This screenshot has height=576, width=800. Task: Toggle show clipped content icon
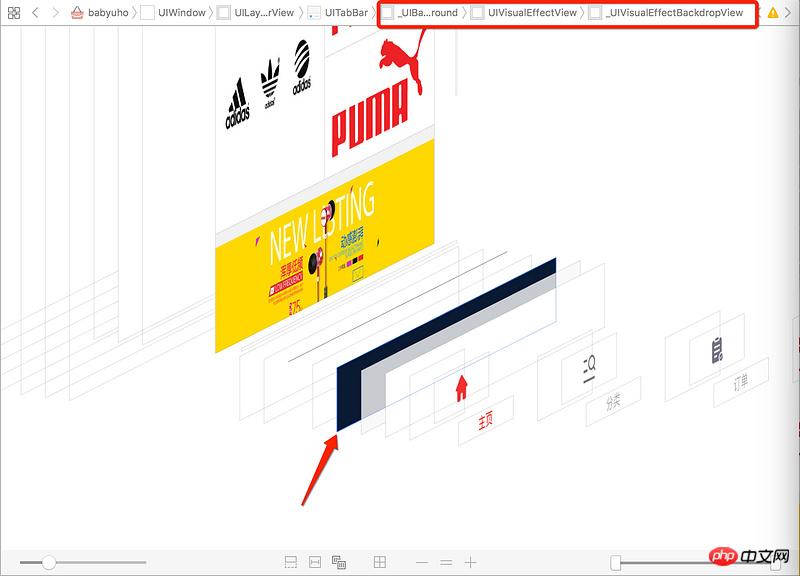click(290, 562)
